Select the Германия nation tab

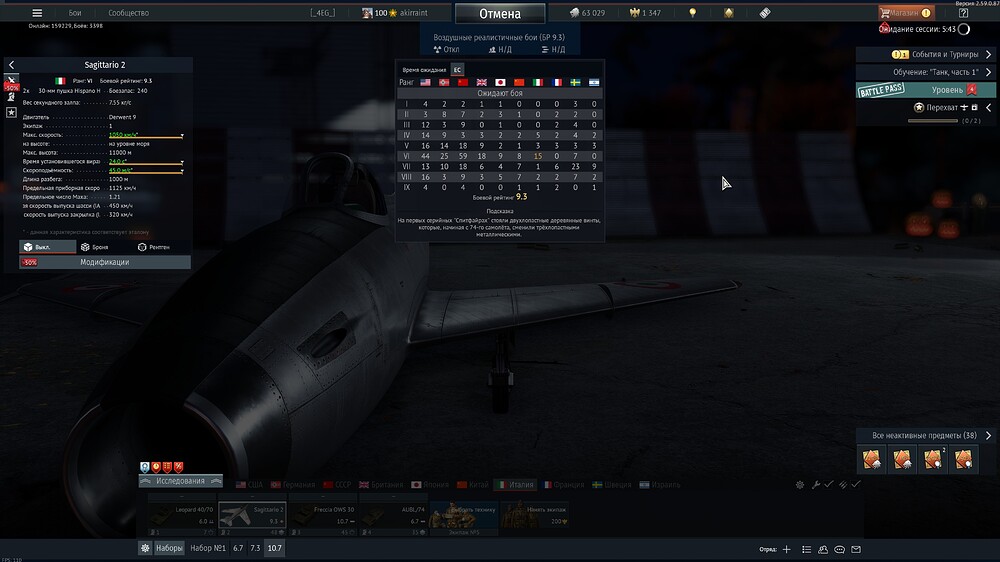(293, 485)
